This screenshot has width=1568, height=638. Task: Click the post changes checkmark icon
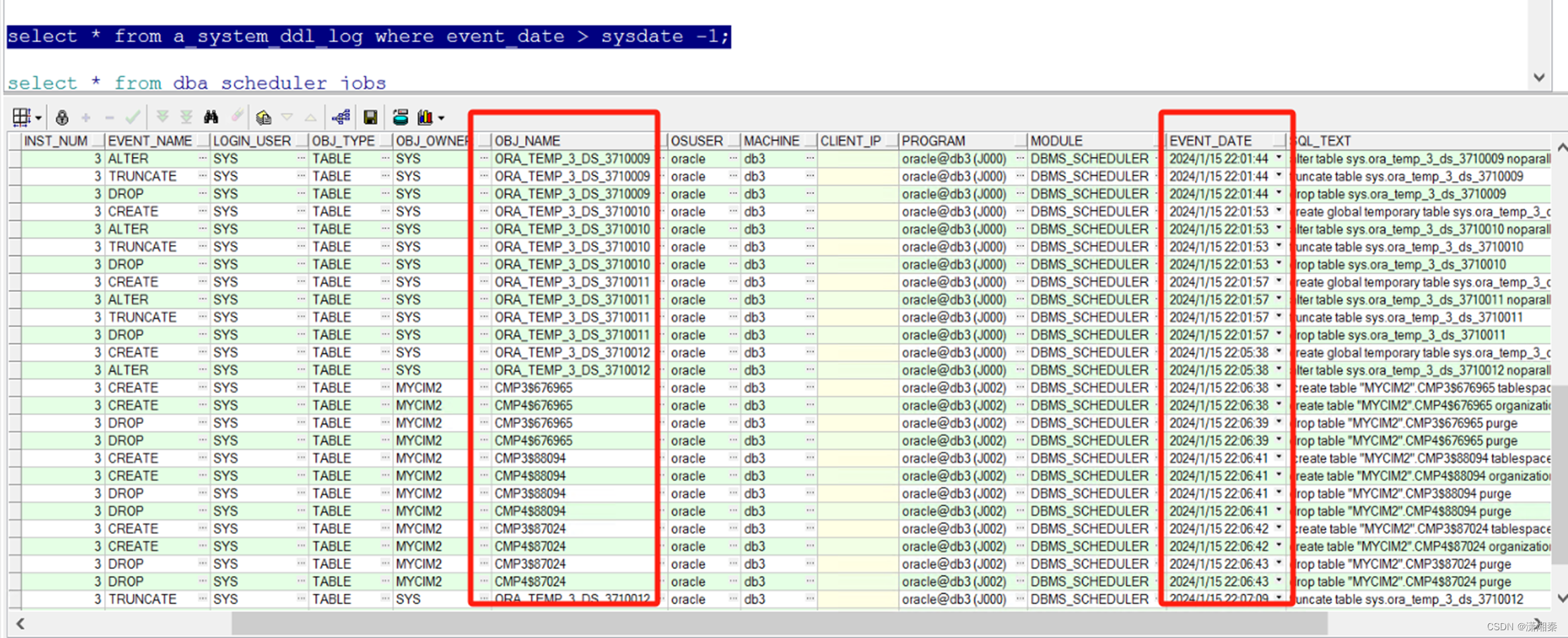(x=132, y=117)
